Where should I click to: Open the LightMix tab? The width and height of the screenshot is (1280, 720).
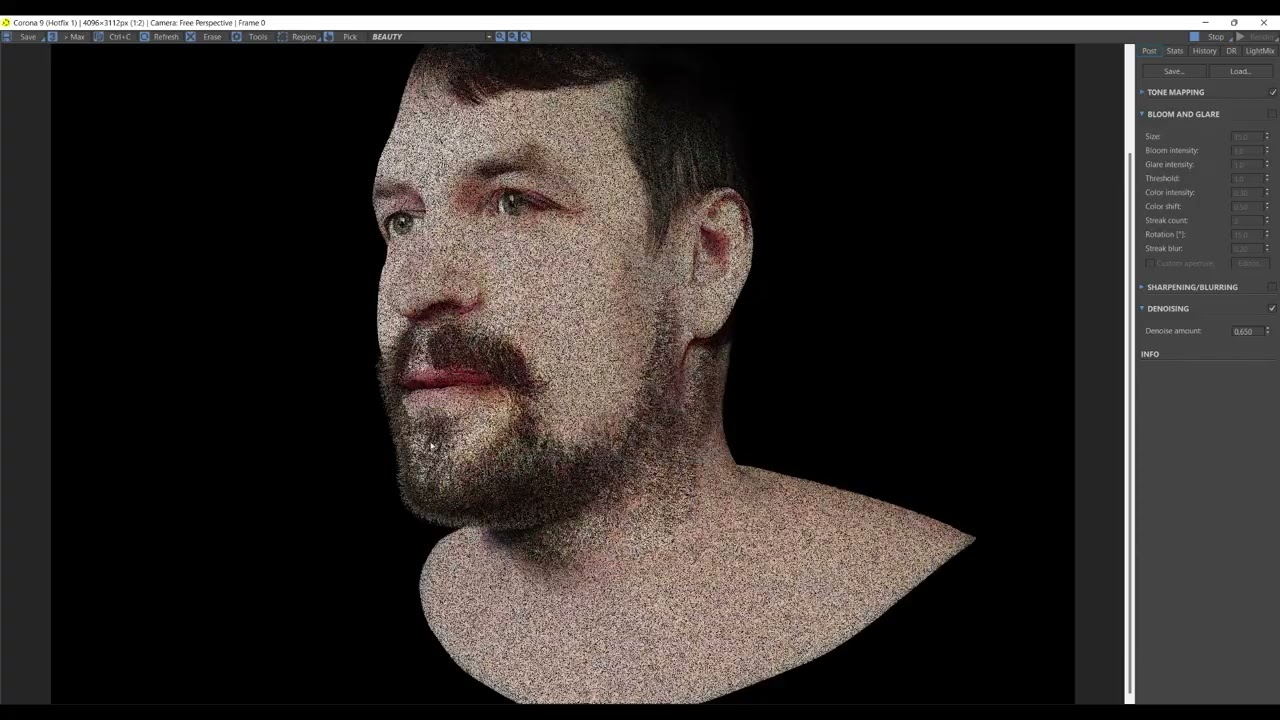[x=1260, y=51]
